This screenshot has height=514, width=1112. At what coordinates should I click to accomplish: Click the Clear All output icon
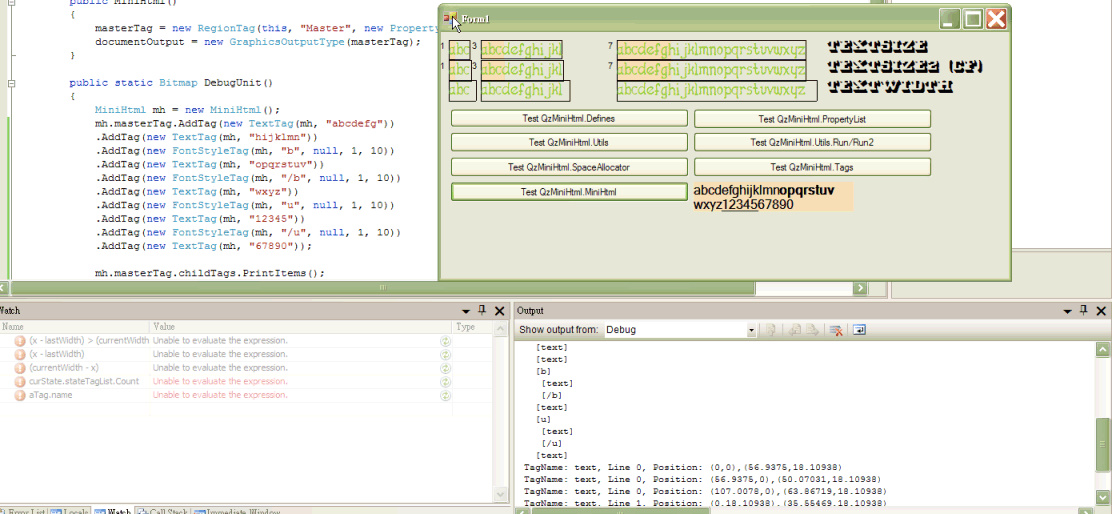coord(834,330)
